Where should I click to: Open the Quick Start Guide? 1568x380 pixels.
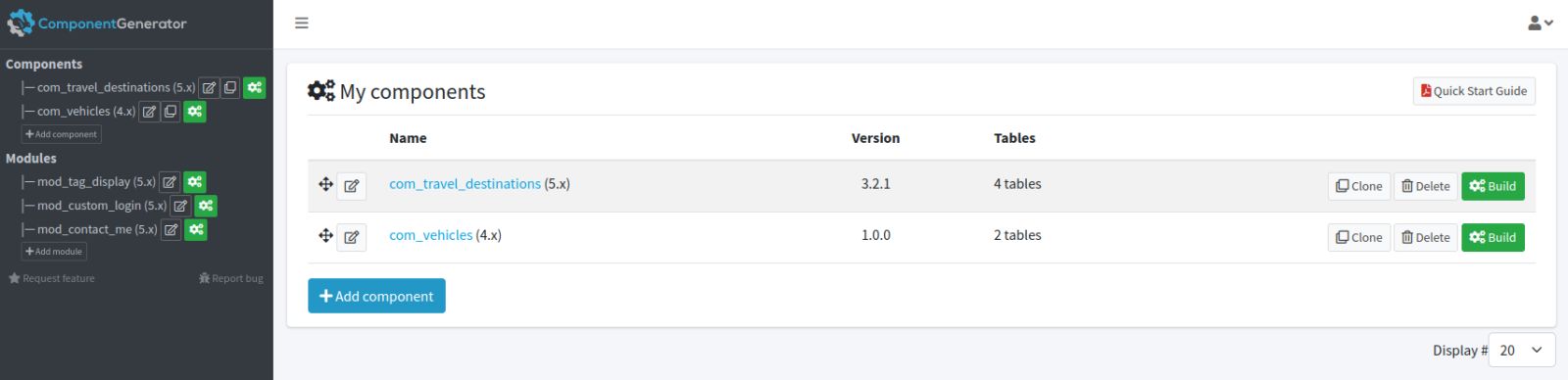tap(1474, 91)
